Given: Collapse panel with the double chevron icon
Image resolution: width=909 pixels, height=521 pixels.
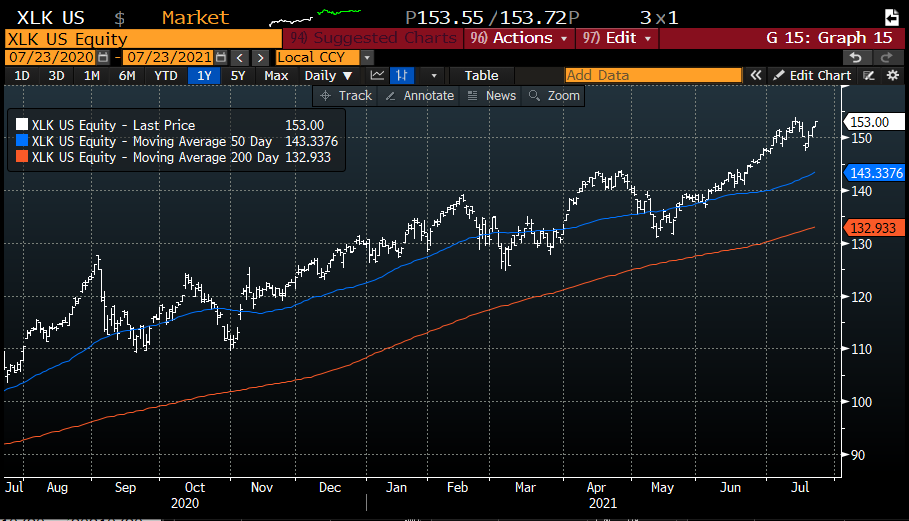Looking at the screenshot, I should [x=755, y=75].
